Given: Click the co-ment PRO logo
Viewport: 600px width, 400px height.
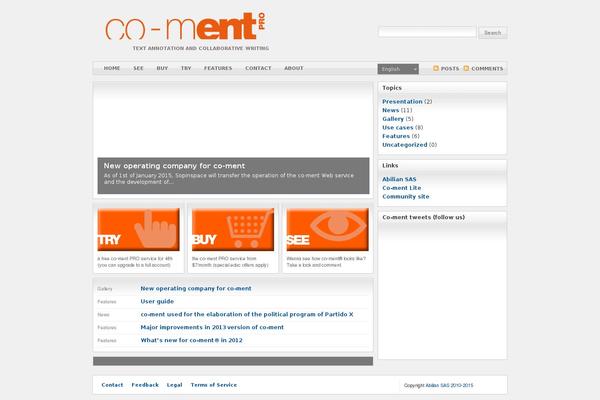Looking at the screenshot, I should pos(186,26).
